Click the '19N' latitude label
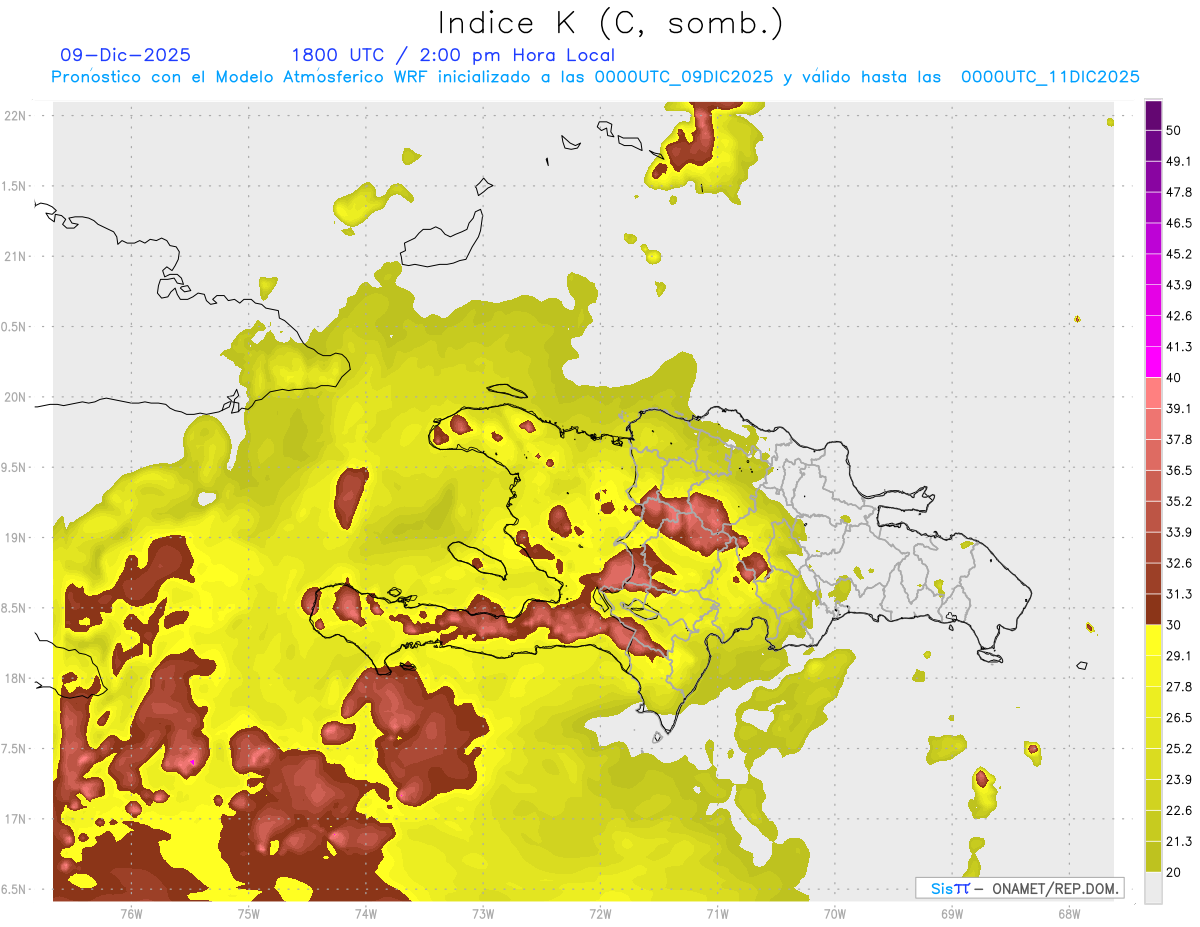This screenshot has width=1200, height=927. click(15, 537)
